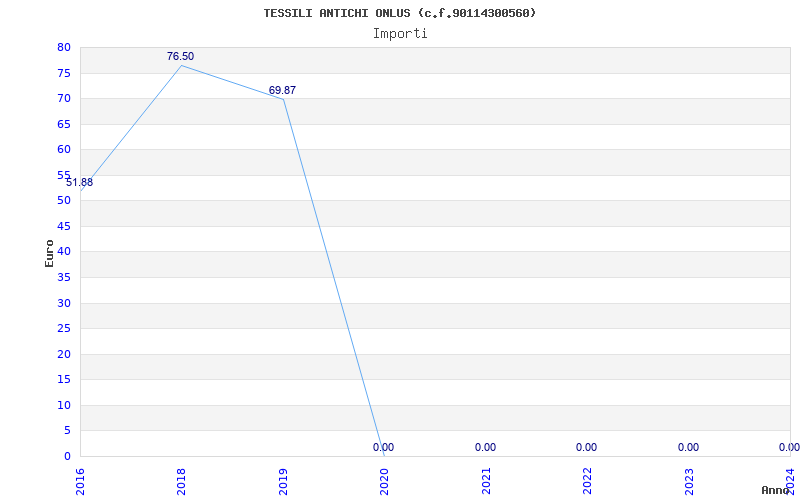The width and height of the screenshot is (800, 500).
Task: Click the 60 tick on Euro axis
Action: pyautogui.click(x=64, y=149)
